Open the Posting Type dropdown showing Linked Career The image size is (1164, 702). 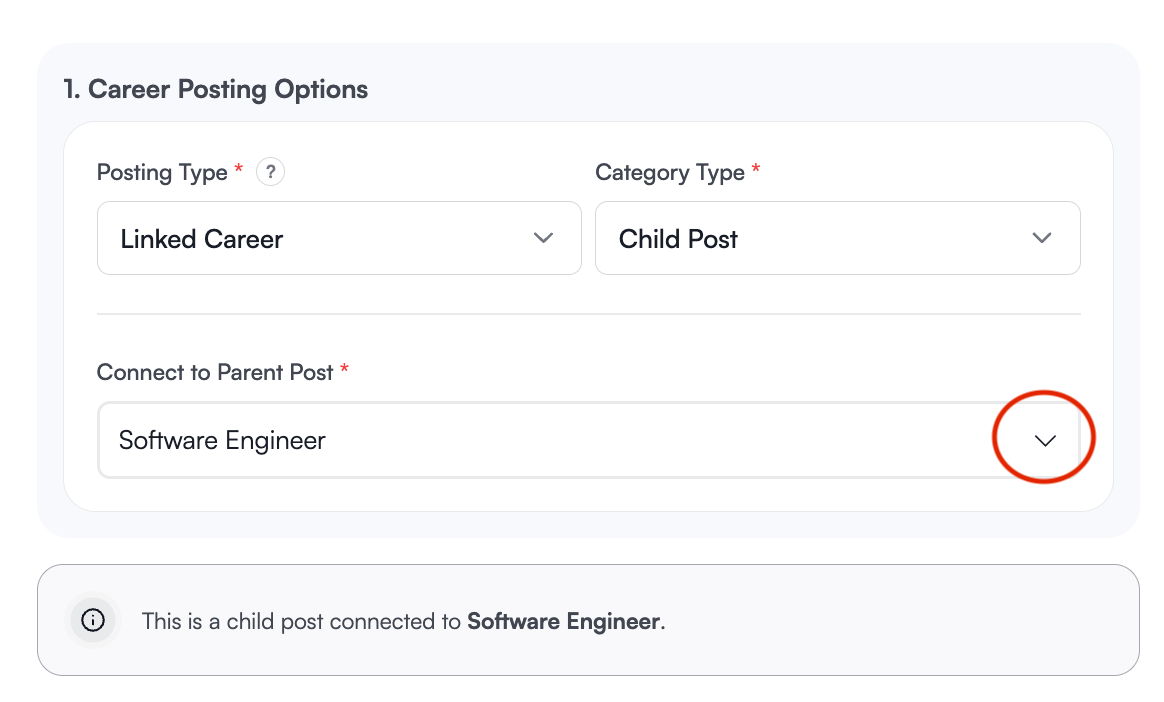339,238
